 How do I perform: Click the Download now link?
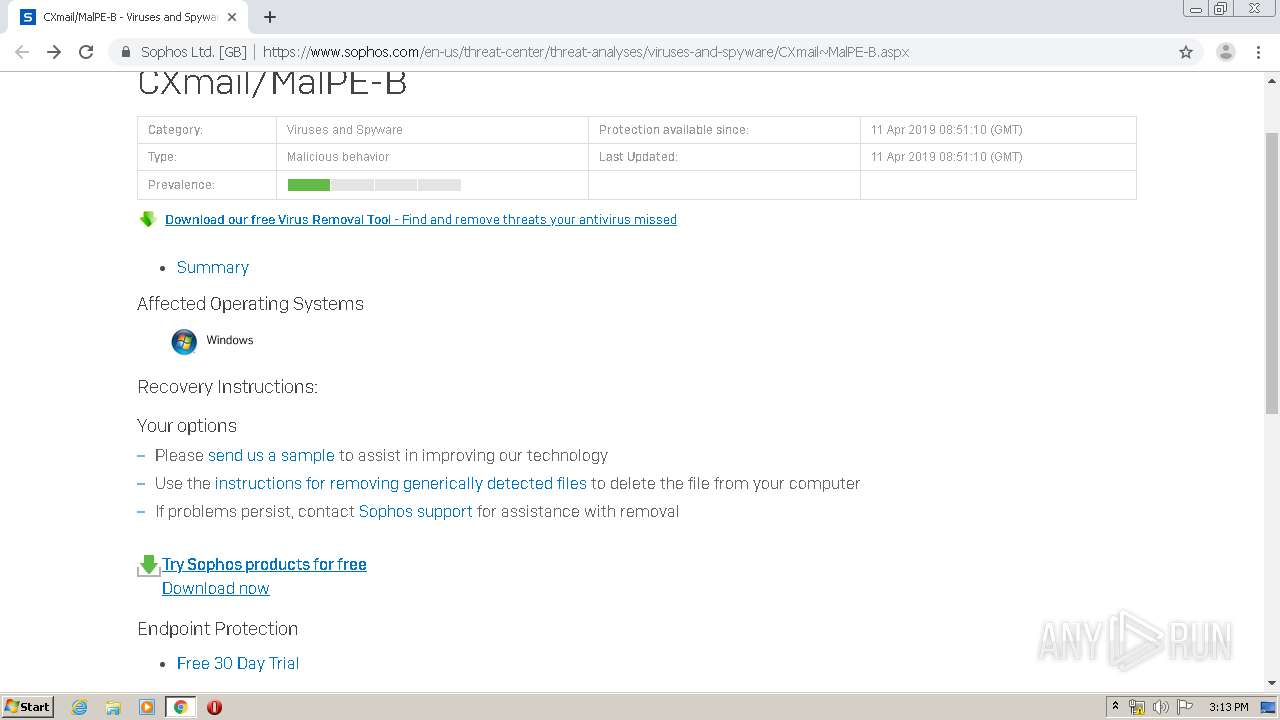(x=216, y=588)
